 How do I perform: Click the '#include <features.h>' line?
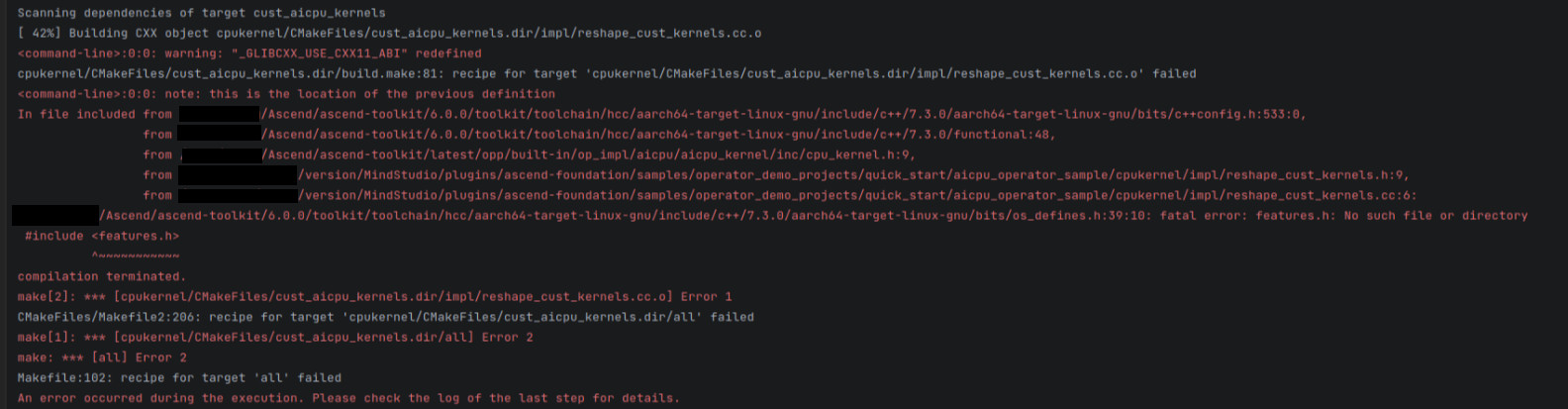pos(102,236)
